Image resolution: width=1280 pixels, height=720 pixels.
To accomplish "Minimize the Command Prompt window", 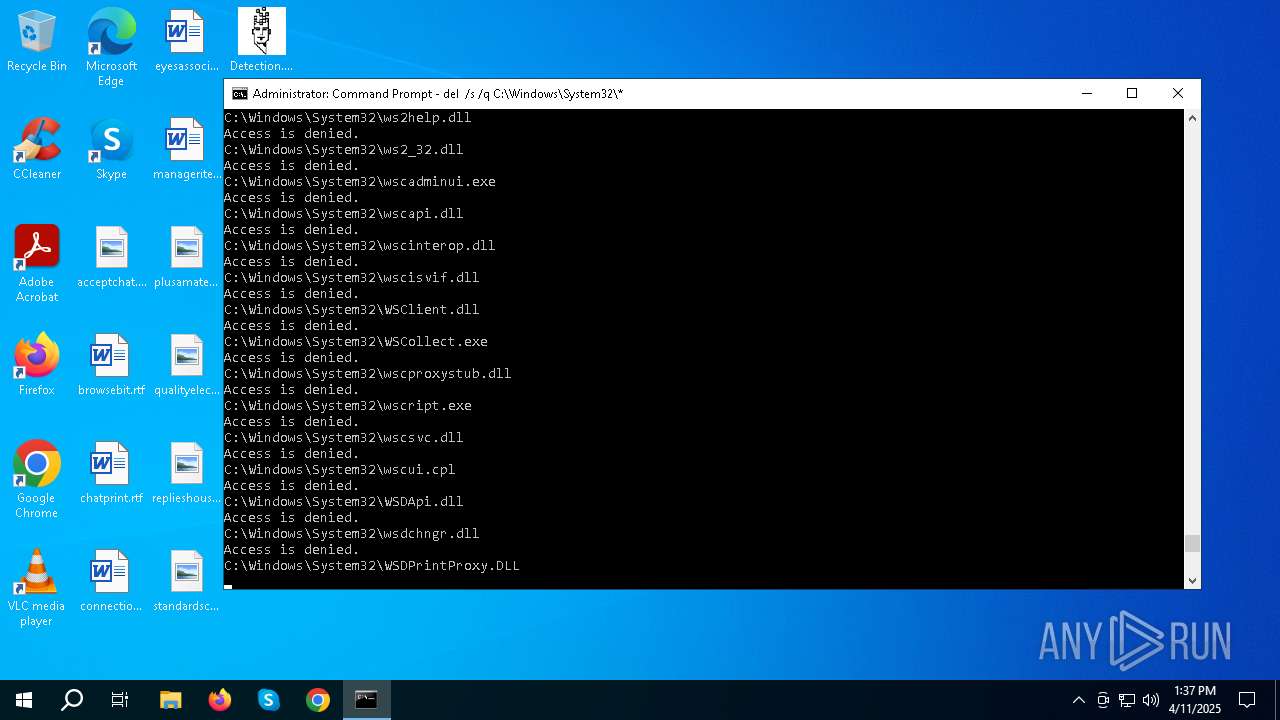I will pos(1087,94).
